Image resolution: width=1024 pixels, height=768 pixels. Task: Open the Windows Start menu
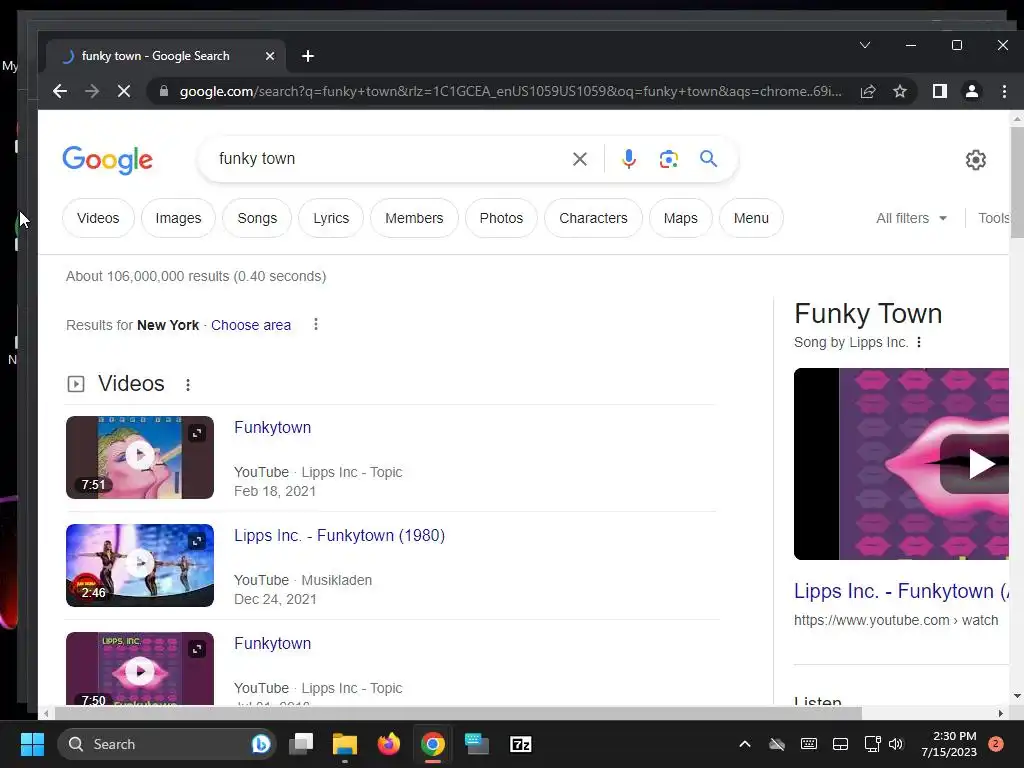(x=32, y=744)
